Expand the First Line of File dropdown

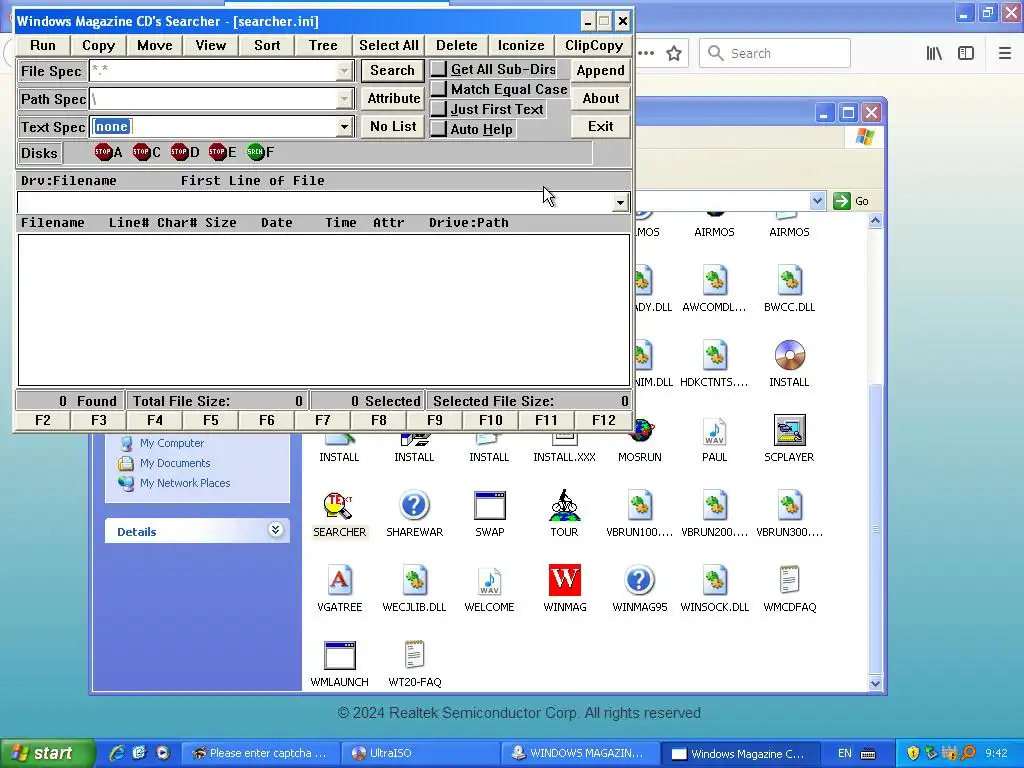click(x=620, y=202)
